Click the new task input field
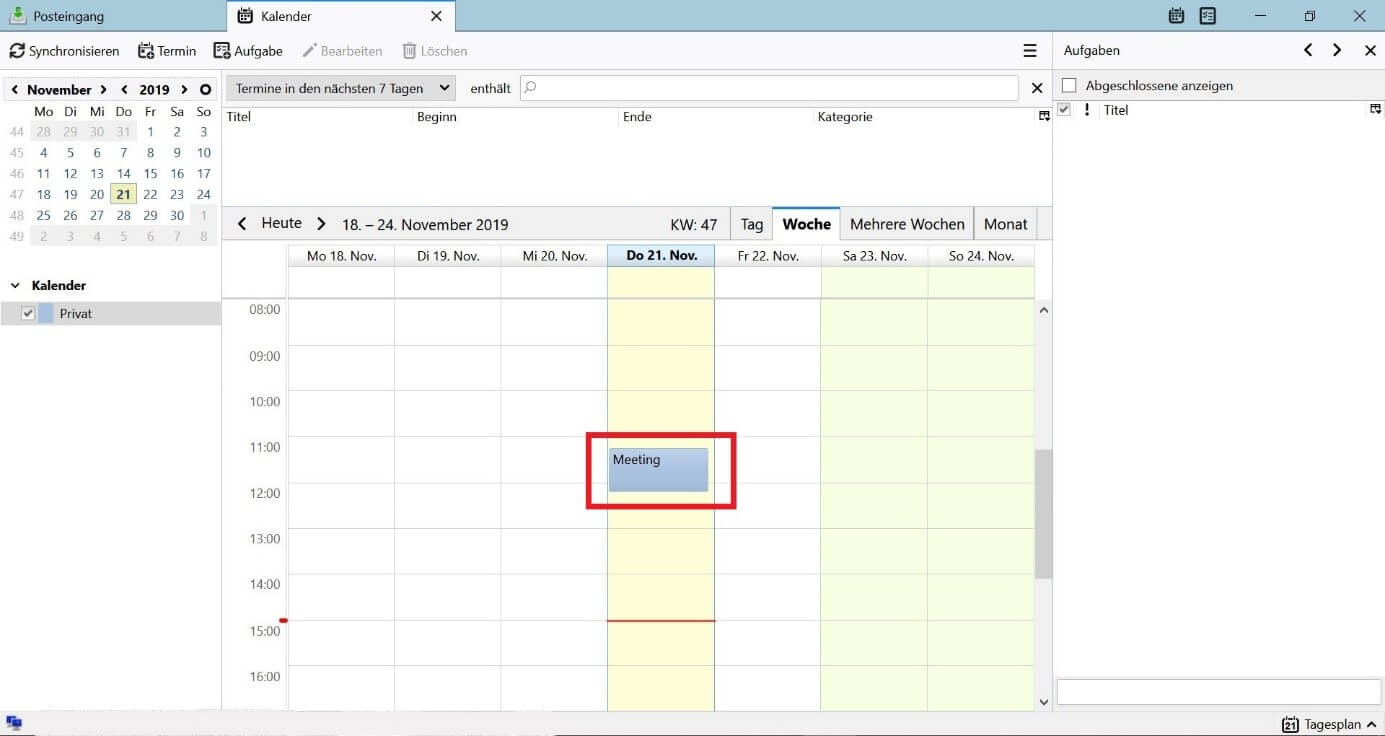1385x736 pixels. [x=1219, y=691]
